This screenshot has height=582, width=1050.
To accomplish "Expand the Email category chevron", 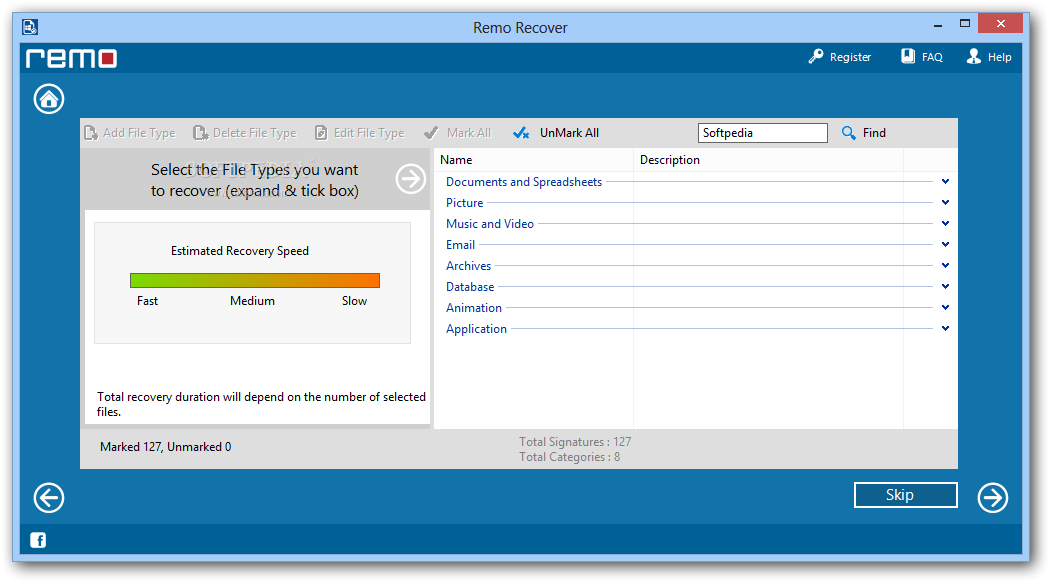I will tap(945, 244).
